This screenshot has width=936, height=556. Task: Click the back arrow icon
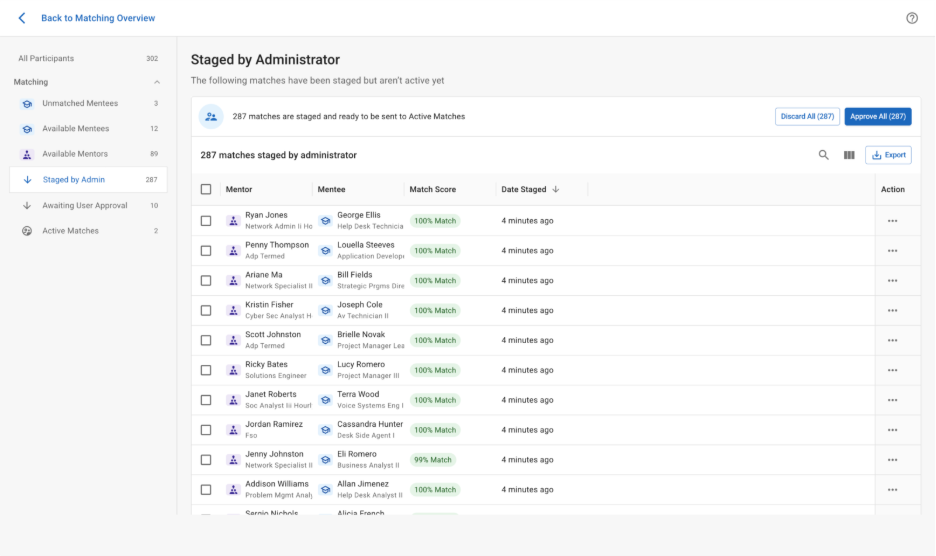click(22, 18)
